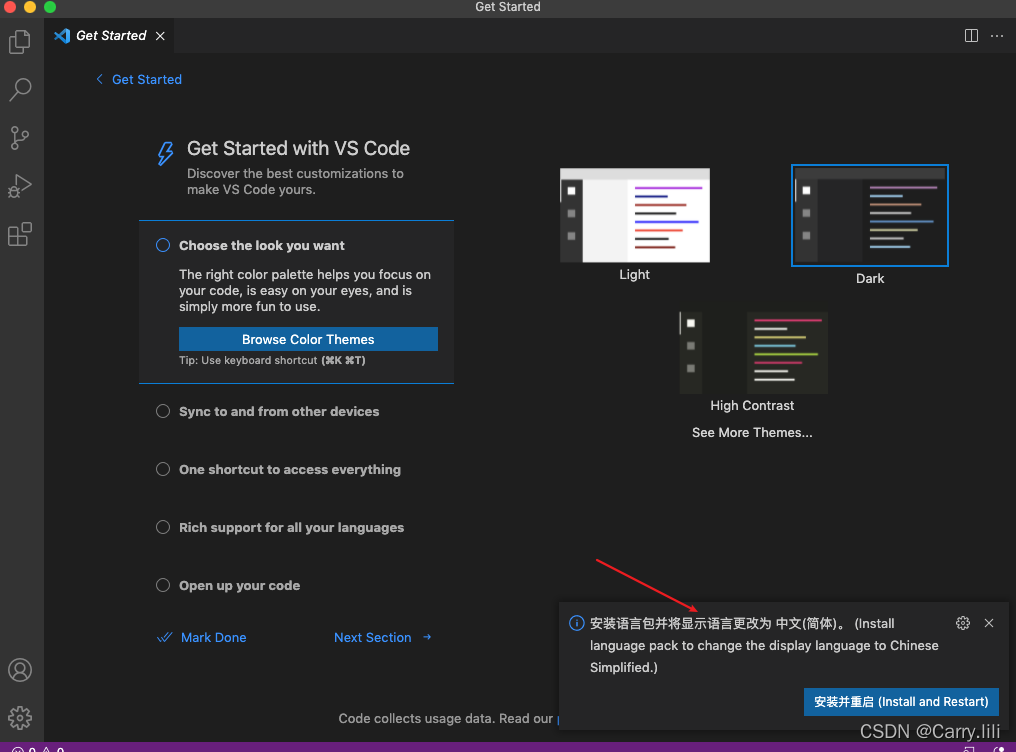The height and width of the screenshot is (752, 1016).
Task: Click the Mark Done link
Action: [x=202, y=637]
